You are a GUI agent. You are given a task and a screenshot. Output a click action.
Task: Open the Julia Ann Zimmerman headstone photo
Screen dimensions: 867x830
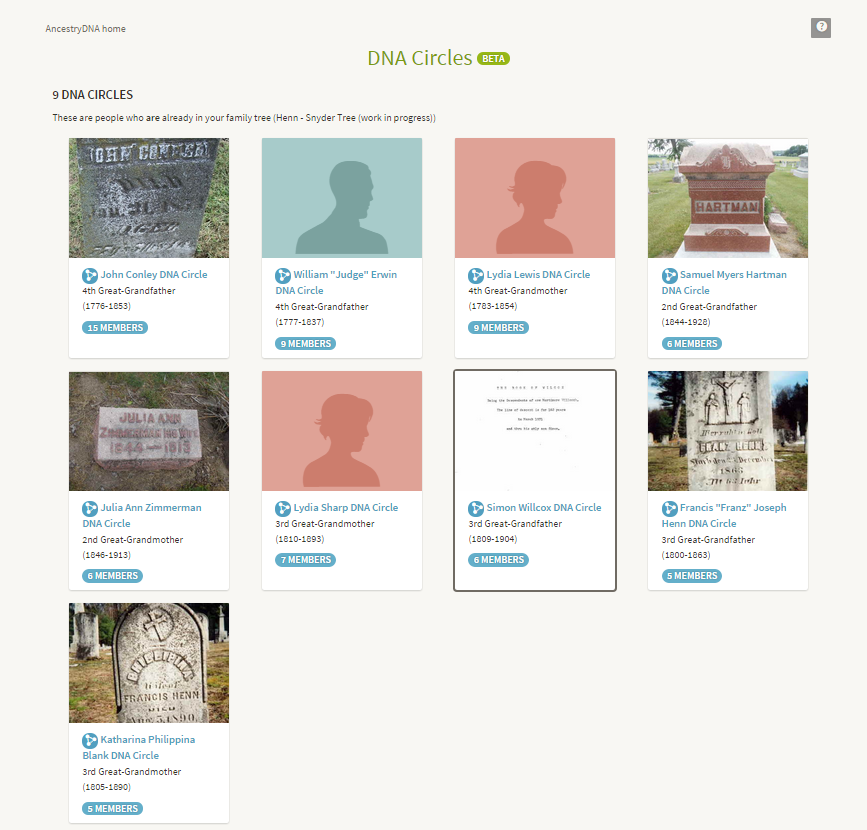[x=149, y=431]
